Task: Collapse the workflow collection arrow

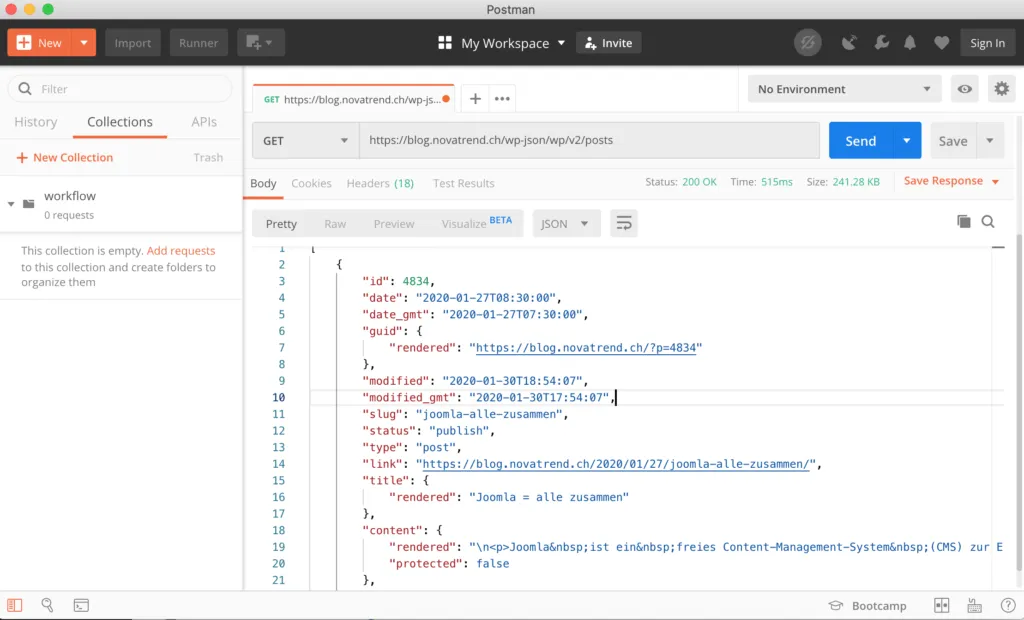Action: click(x=11, y=204)
